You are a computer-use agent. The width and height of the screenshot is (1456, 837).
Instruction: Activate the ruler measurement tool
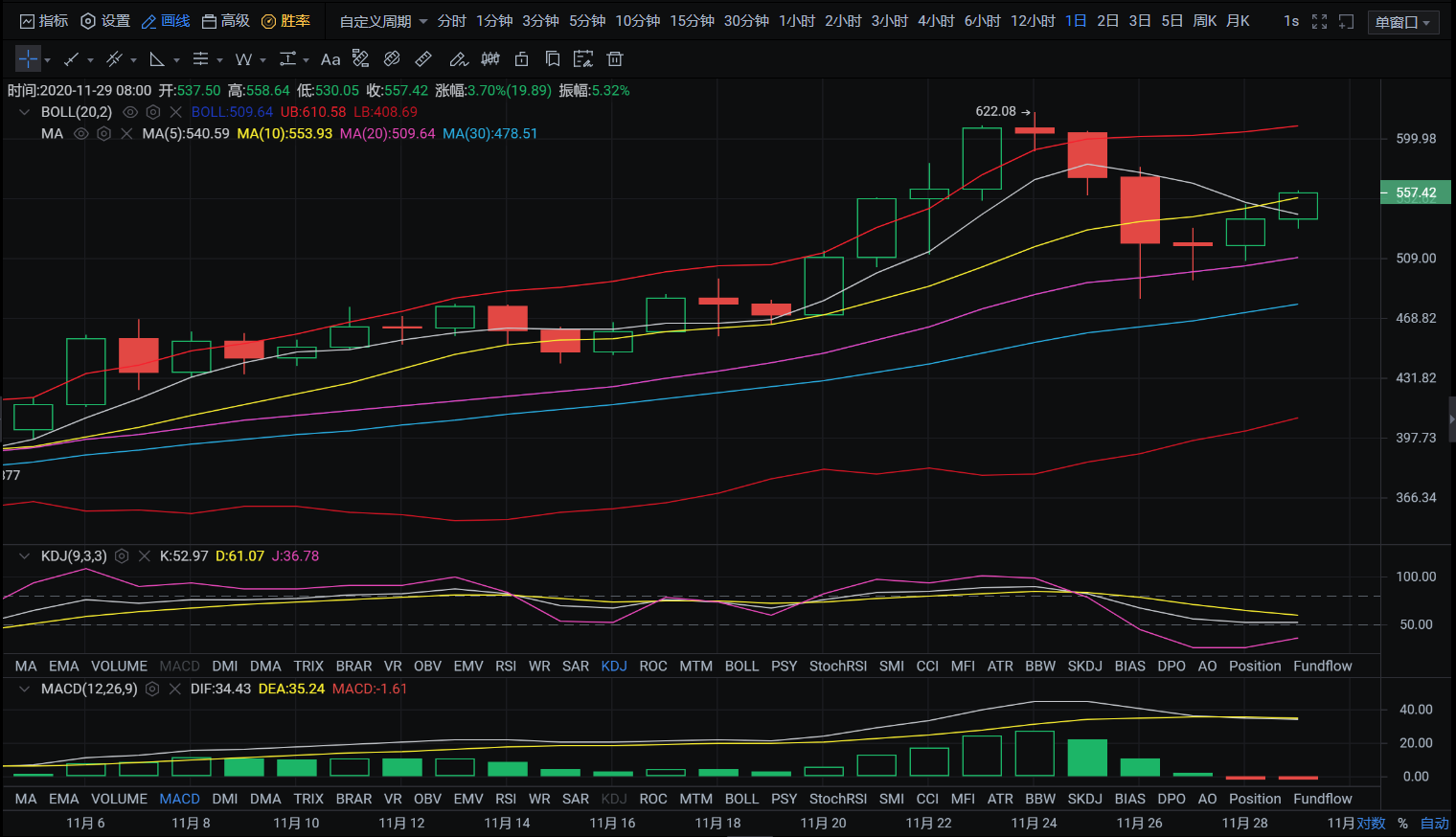pos(423,59)
